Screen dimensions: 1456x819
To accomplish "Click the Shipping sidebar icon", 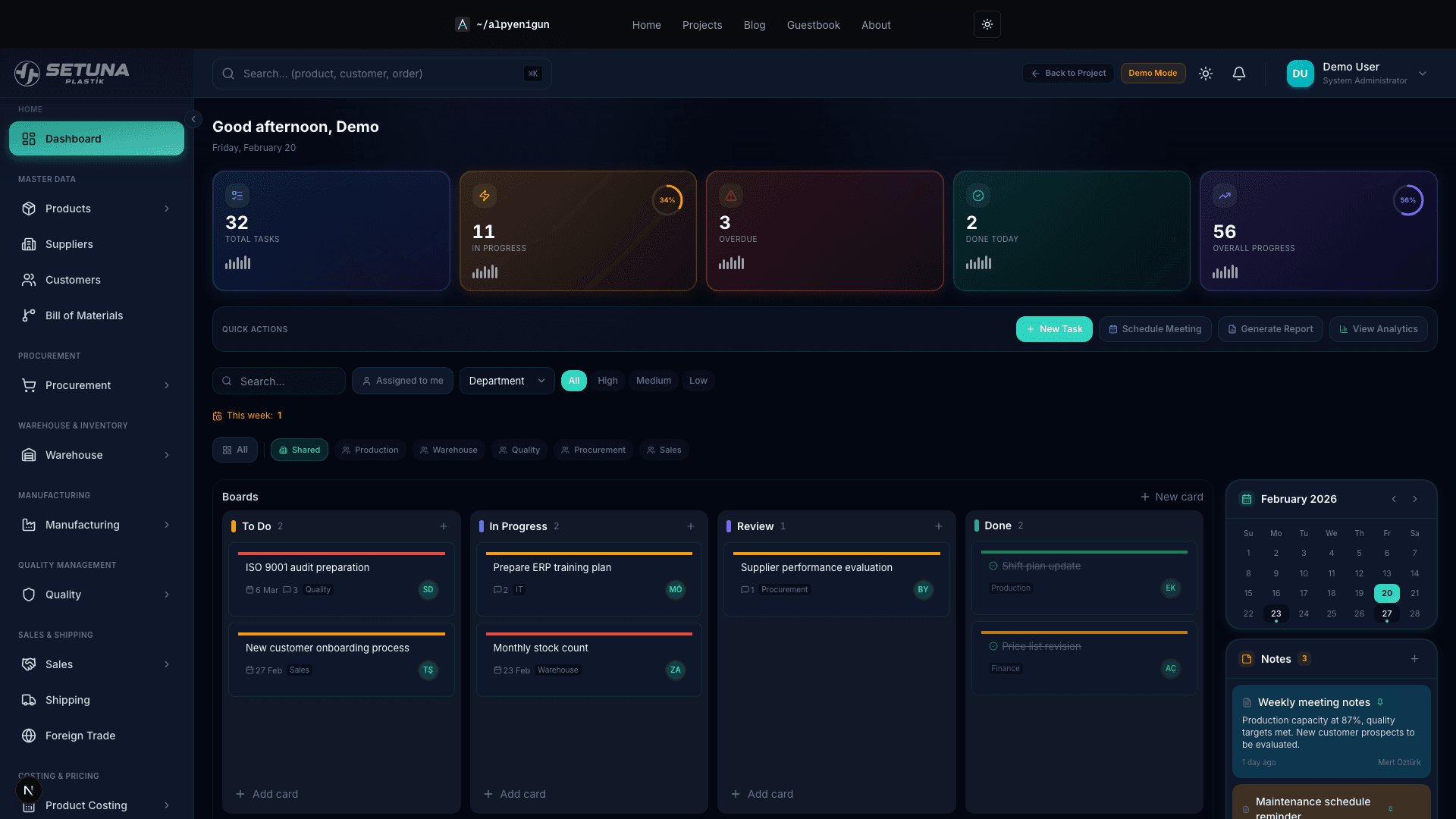I will (28, 700).
